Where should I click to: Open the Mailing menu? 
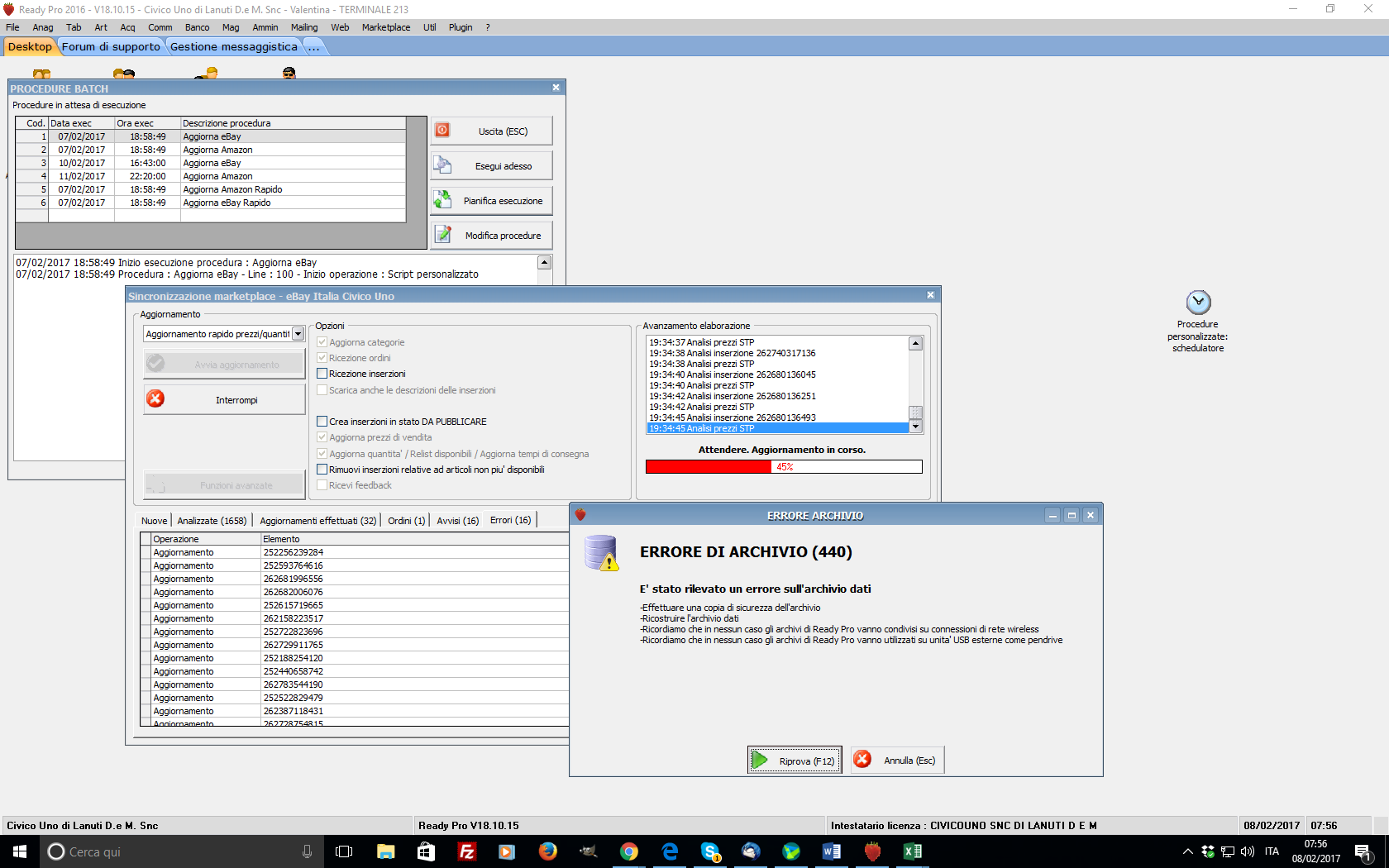coord(304,27)
